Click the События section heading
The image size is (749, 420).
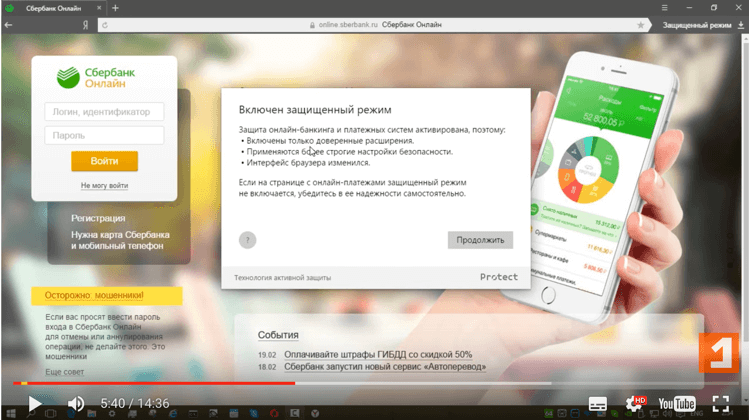[x=278, y=335]
